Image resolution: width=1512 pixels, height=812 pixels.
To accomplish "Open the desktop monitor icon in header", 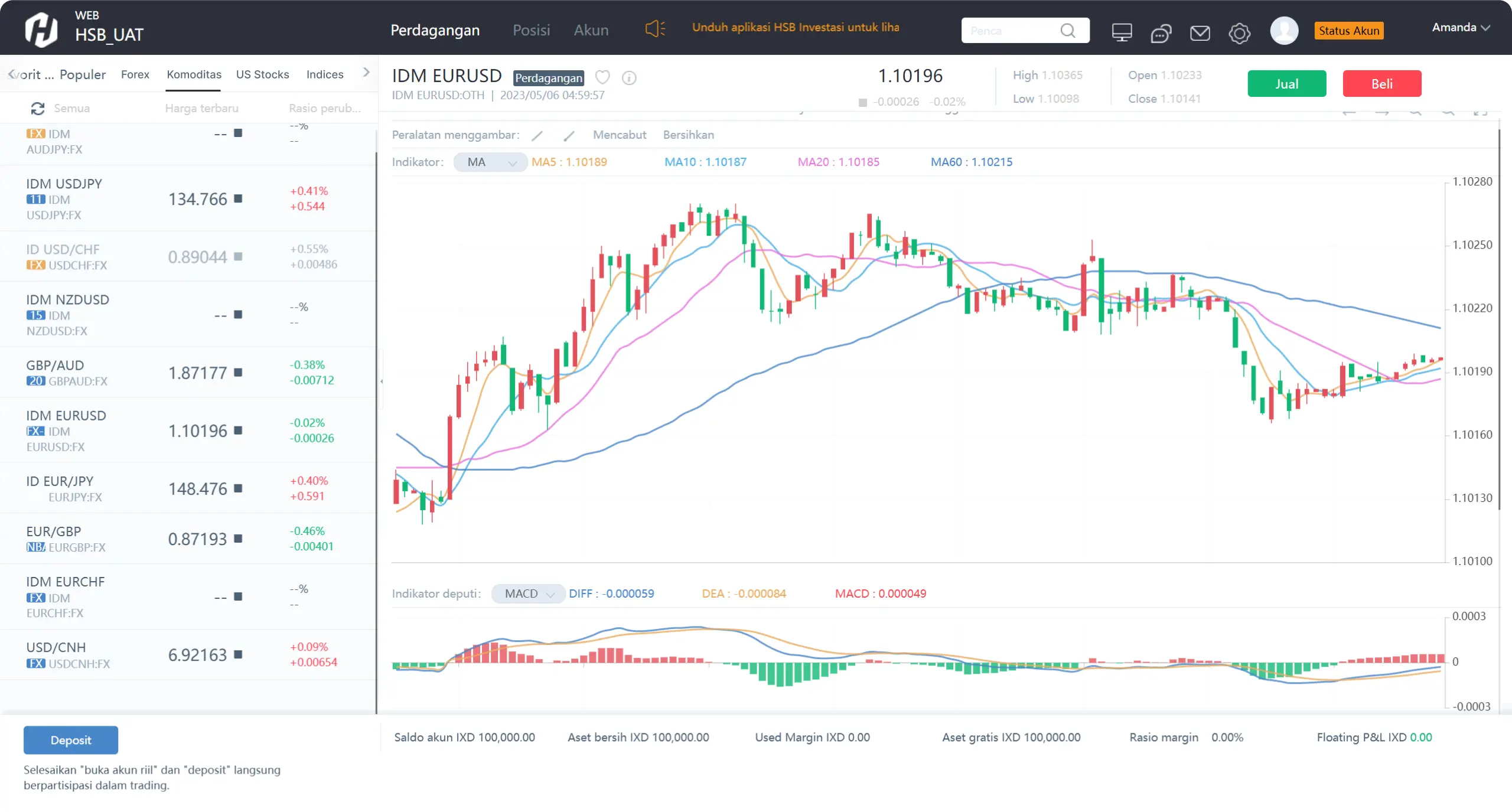I will click(1122, 32).
